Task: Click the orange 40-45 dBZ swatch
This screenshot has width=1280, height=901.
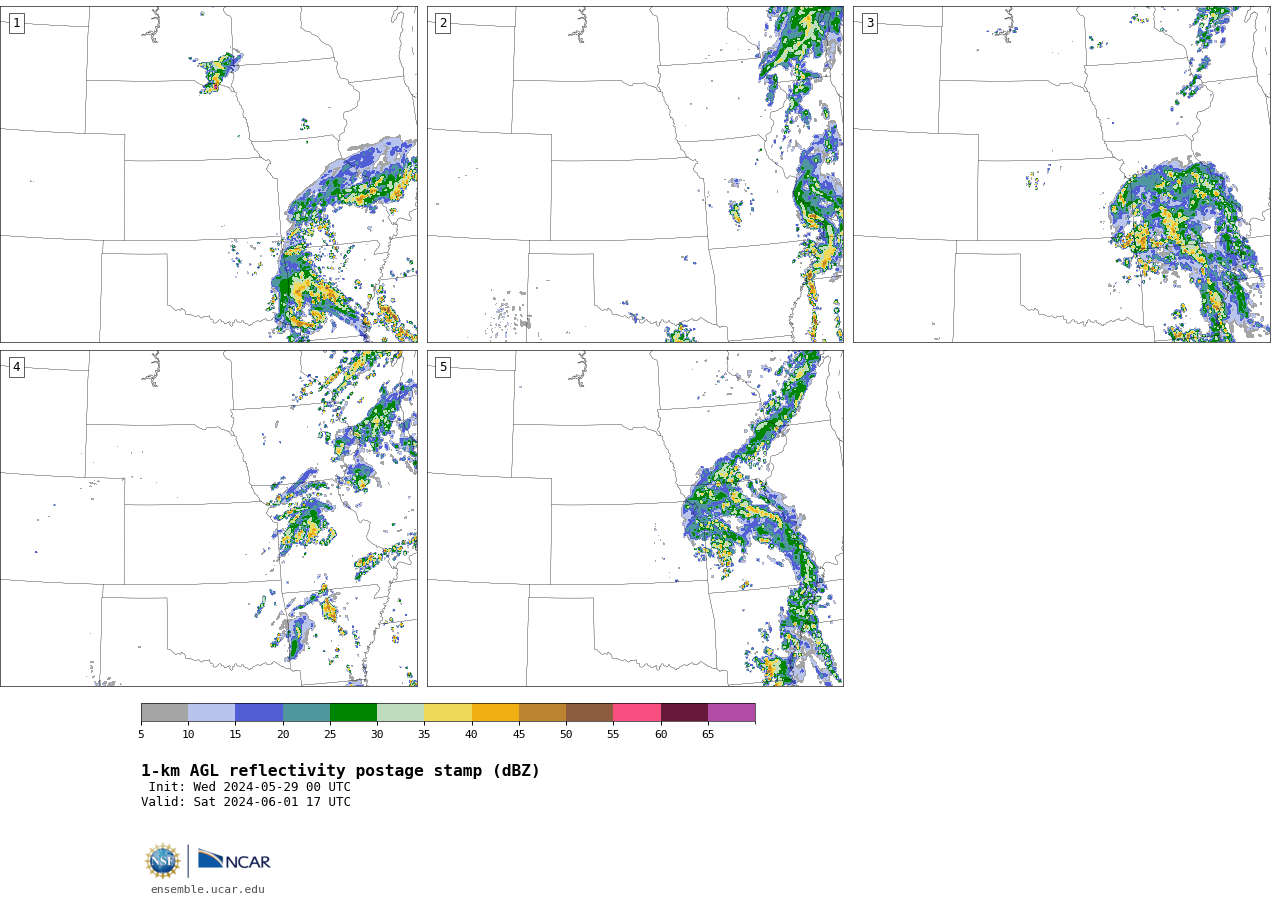Action: pyautogui.click(x=495, y=713)
